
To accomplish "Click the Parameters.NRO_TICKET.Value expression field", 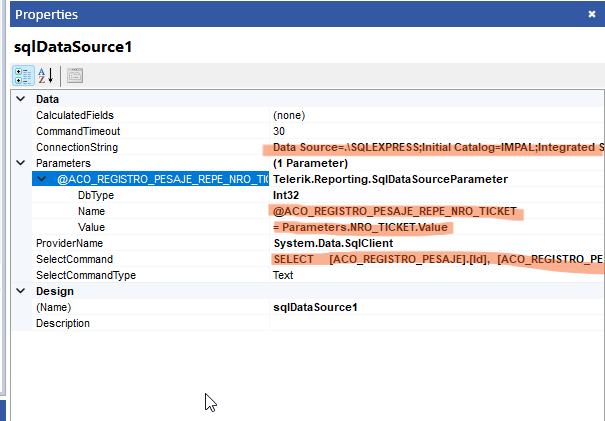I will 362,227.
